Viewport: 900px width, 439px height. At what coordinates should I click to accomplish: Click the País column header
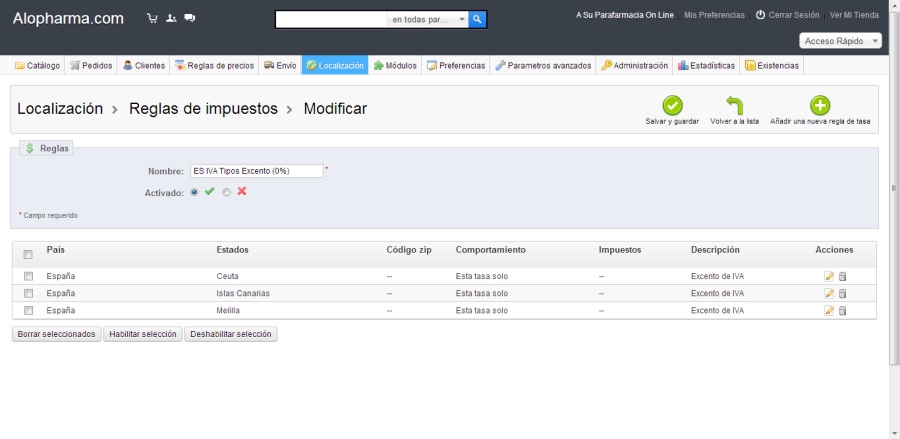56,250
